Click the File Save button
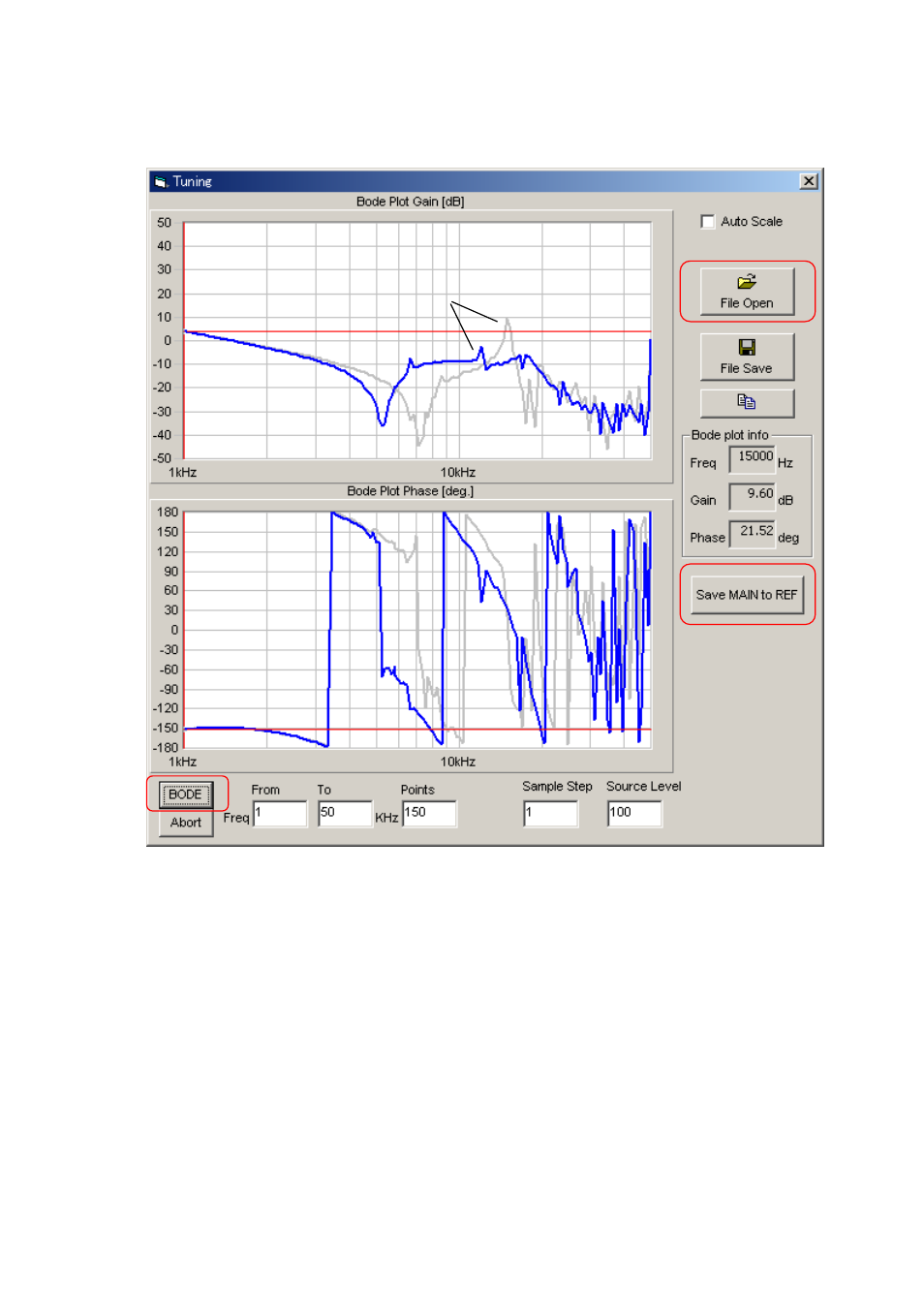 (747, 358)
